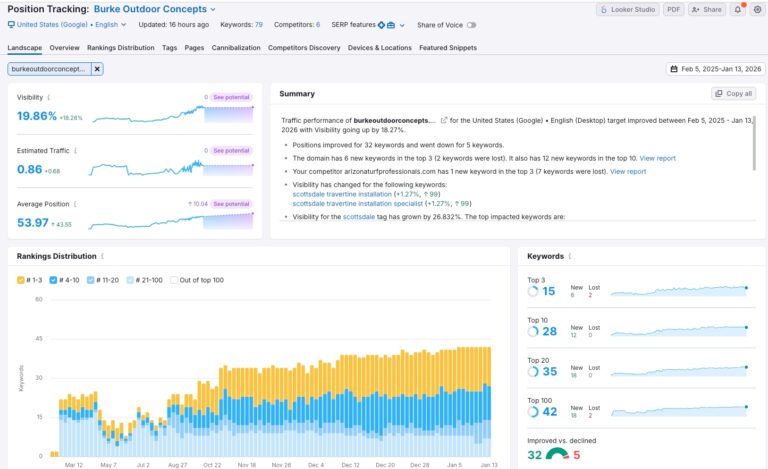The image size is (768, 469).
Task: Open Rankings Distribution tab
Action: pyautogui.click(x=120, y=47)
